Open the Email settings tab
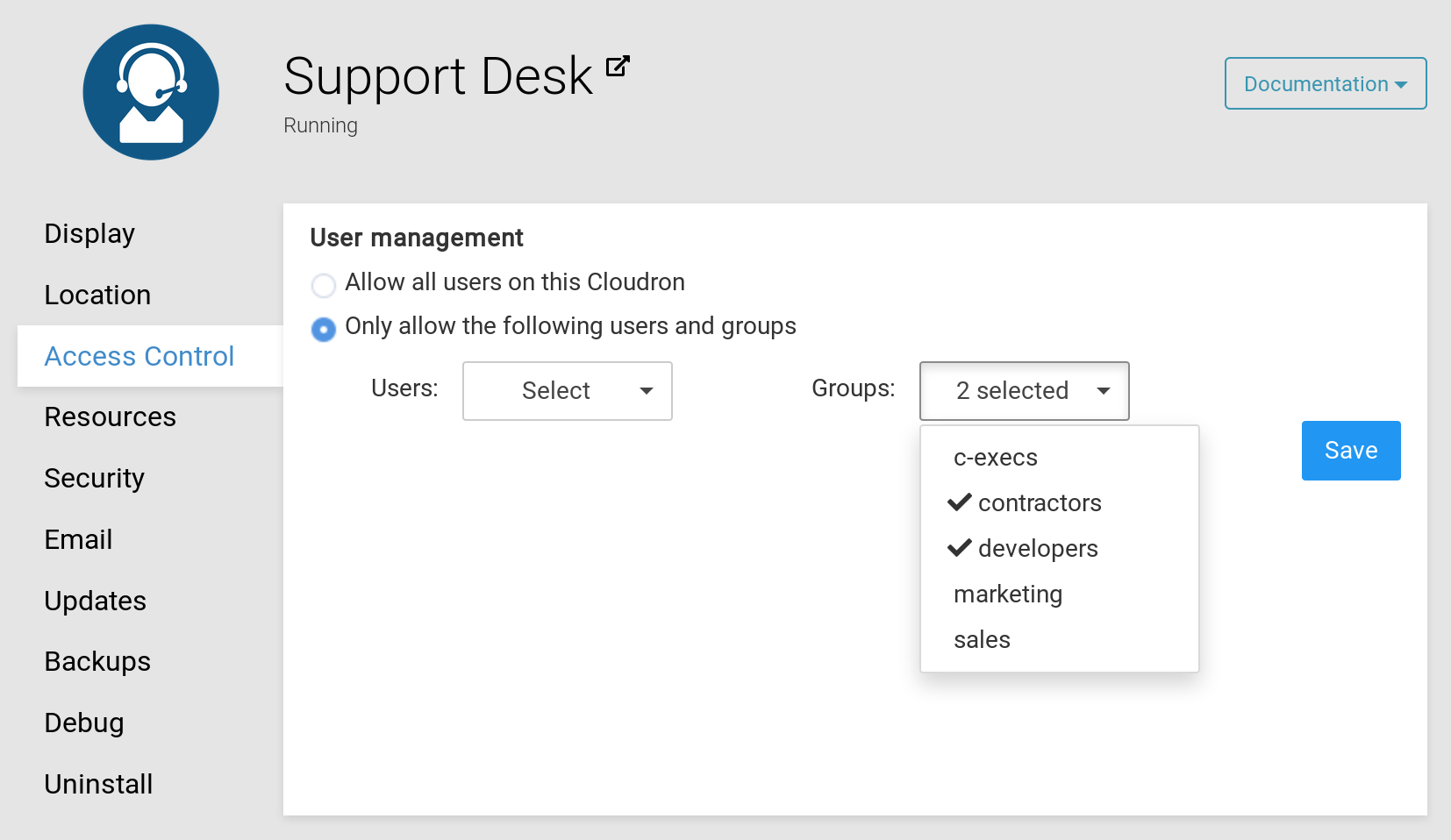Viewport: 1451px width, 840px height. pyautogui.click(x=78, y=540)
